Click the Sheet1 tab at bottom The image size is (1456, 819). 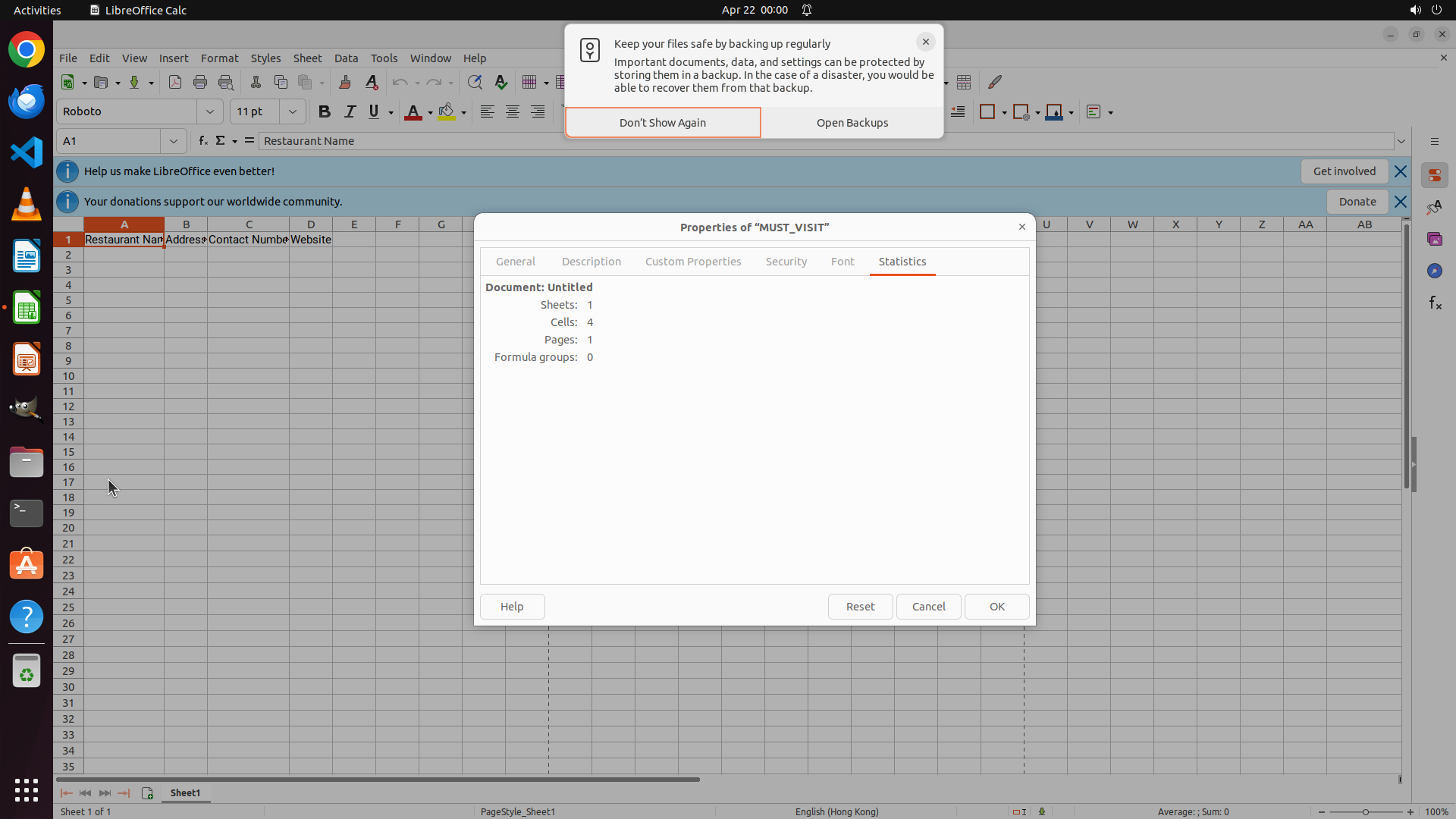click(186, 793)
